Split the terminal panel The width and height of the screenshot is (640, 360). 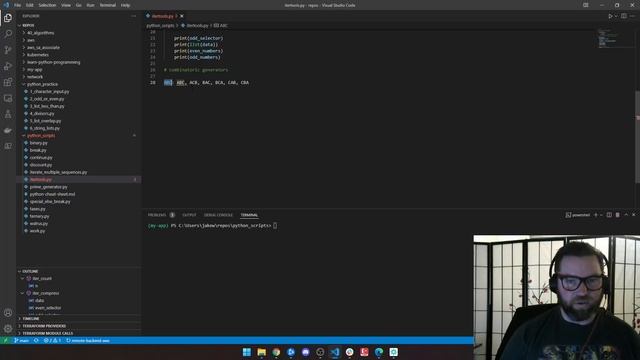(609, 215)
